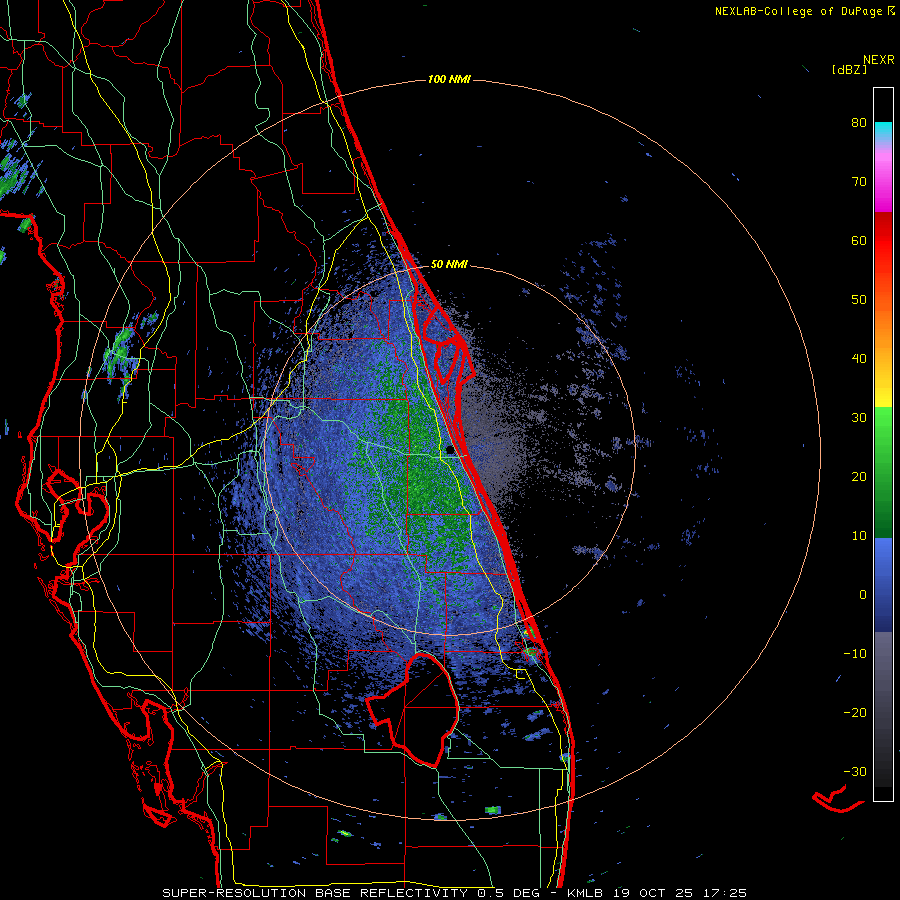The width and height of the screenshot is (900, 900).
Task: Click the 70 value on the dBZ scale
Action: 859,182
